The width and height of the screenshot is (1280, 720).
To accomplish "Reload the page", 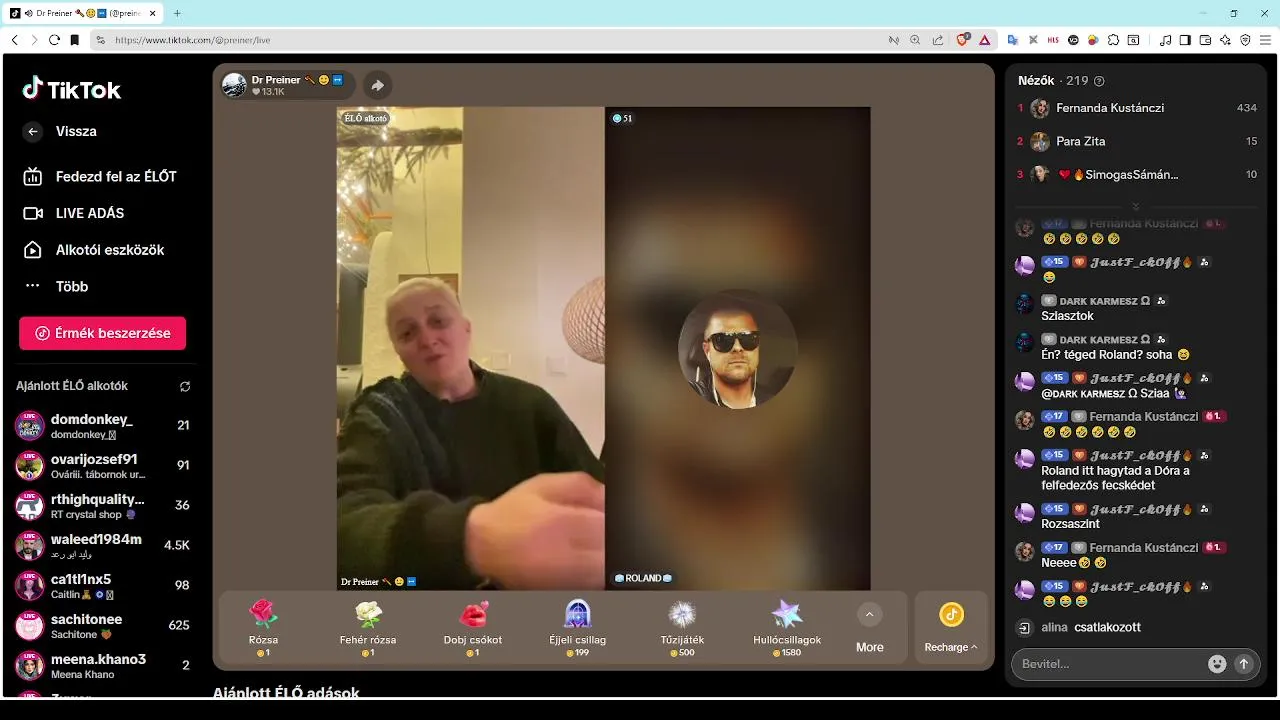I will point(54,40).
